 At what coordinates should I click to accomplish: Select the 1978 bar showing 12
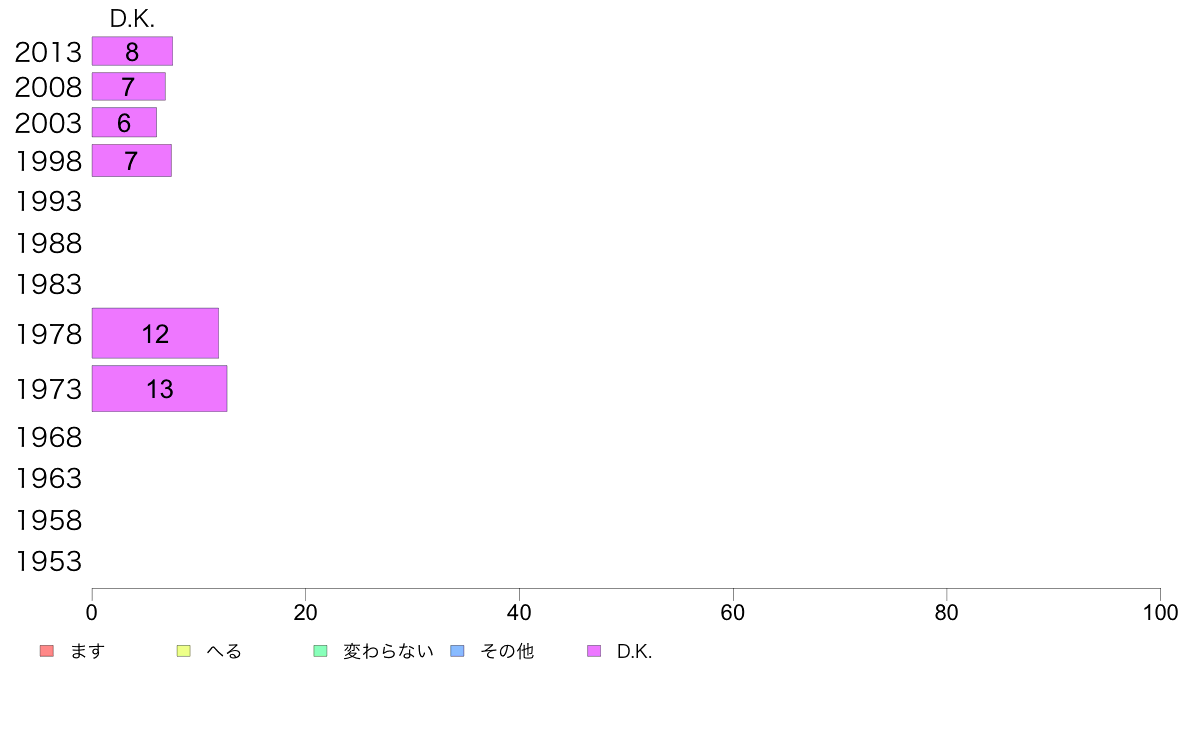(x=155, y=334)
